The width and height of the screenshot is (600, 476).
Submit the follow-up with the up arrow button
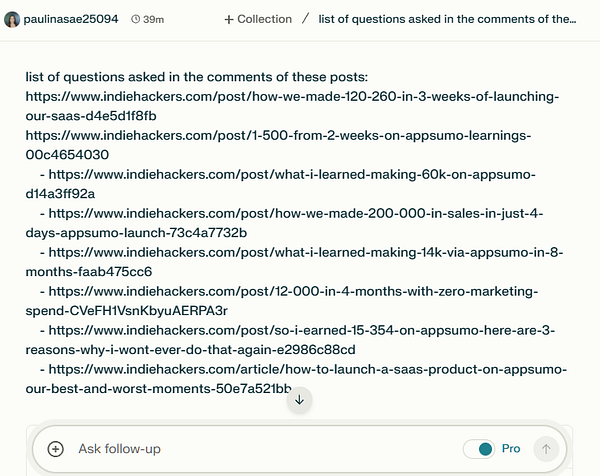click(x=545, y=449)
